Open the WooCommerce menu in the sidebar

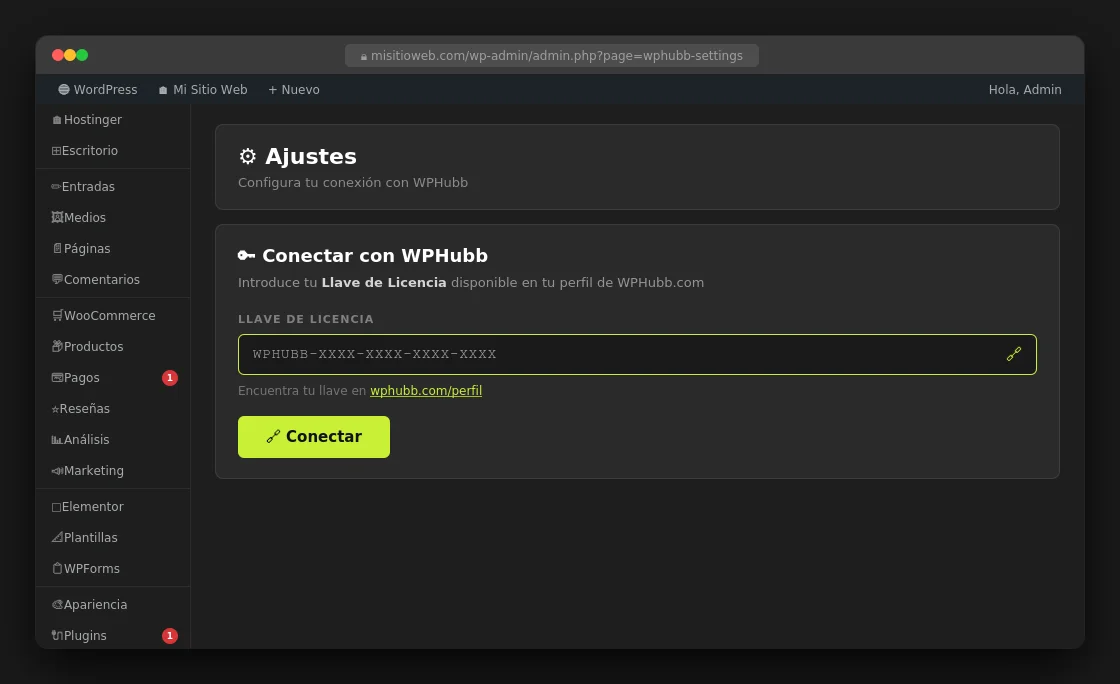103,315
